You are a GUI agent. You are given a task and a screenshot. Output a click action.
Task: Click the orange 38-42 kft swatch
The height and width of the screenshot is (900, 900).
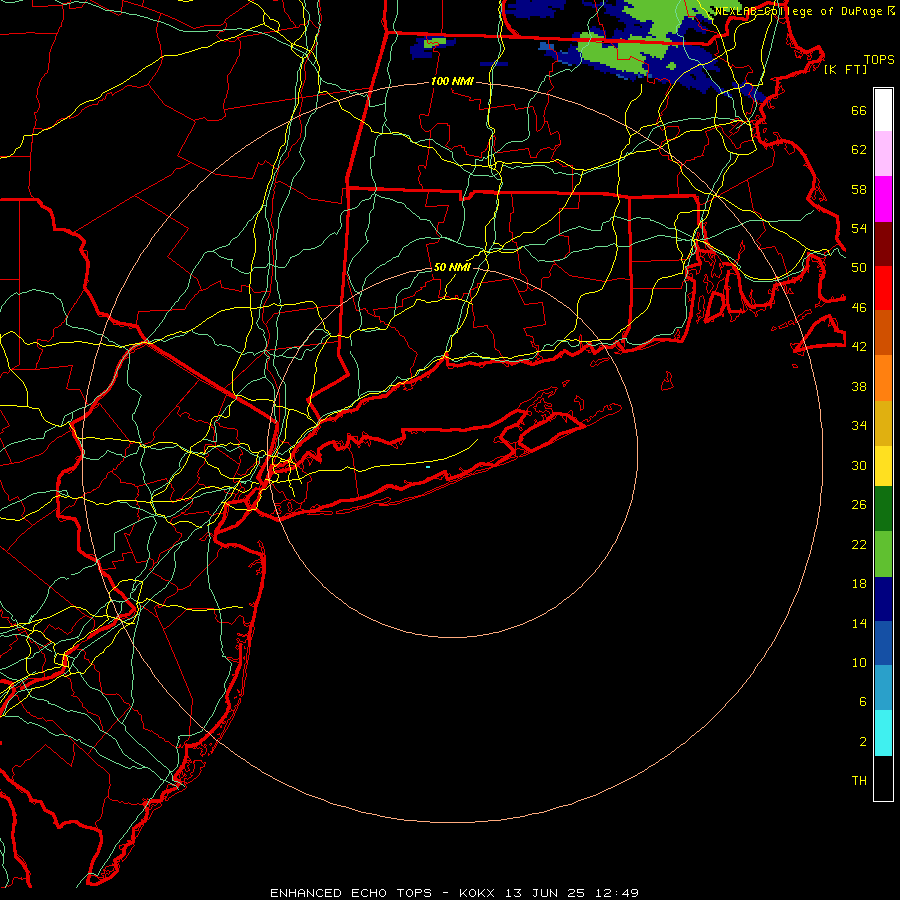pyautogui.click(x=883, y=378)
